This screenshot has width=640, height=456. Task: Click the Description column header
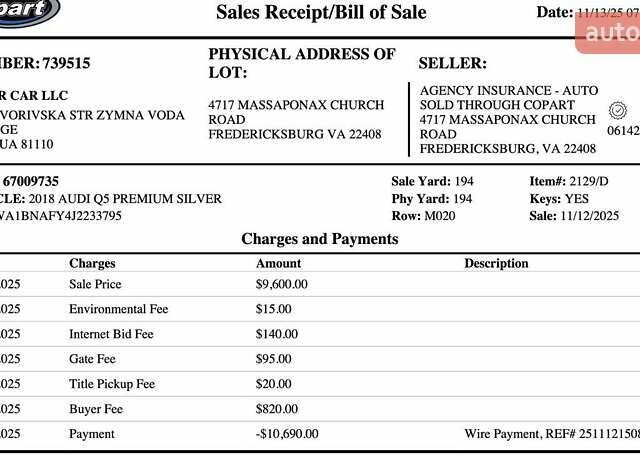[496, 263]
